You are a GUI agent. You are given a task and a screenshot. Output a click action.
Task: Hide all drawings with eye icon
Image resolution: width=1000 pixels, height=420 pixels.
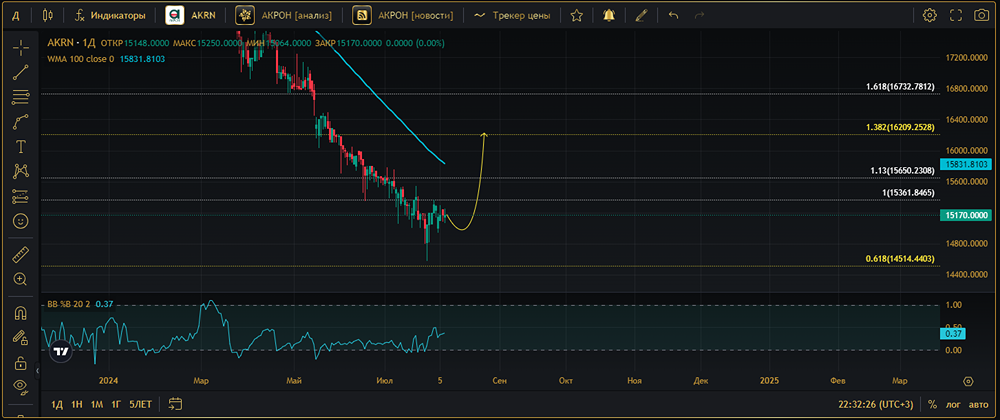[20, 385]
